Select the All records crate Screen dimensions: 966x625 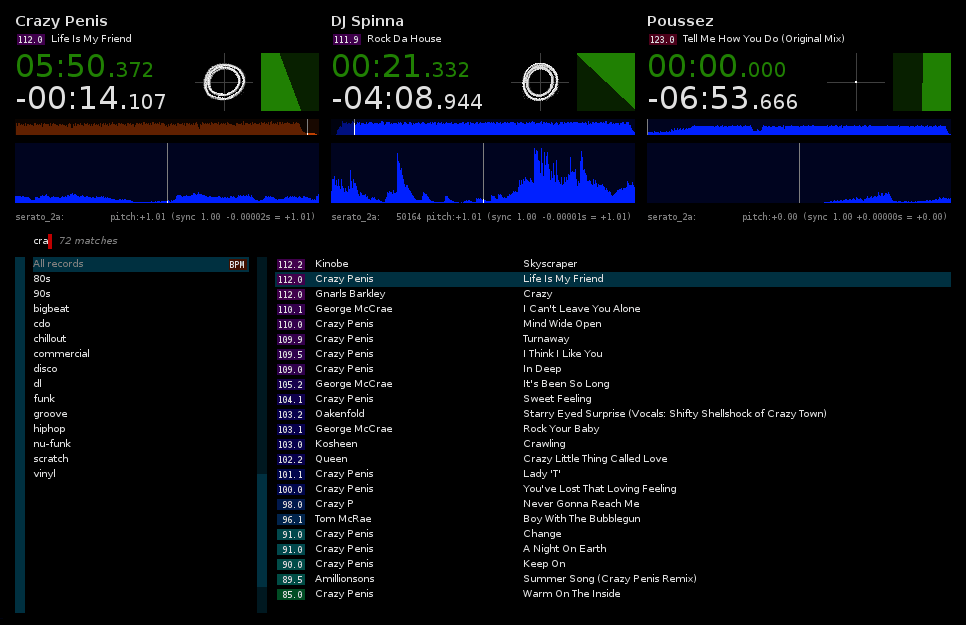click(140, 264)
